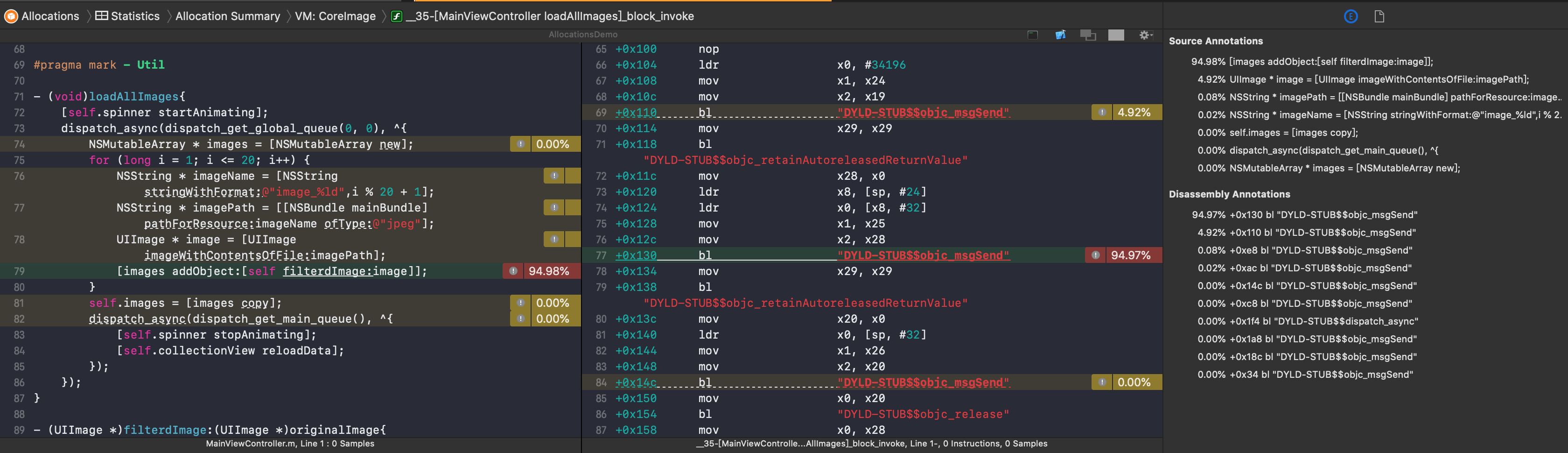Select 94.98% images addObject source annotation
The image size is (1568, 453).
point(1312,62)
